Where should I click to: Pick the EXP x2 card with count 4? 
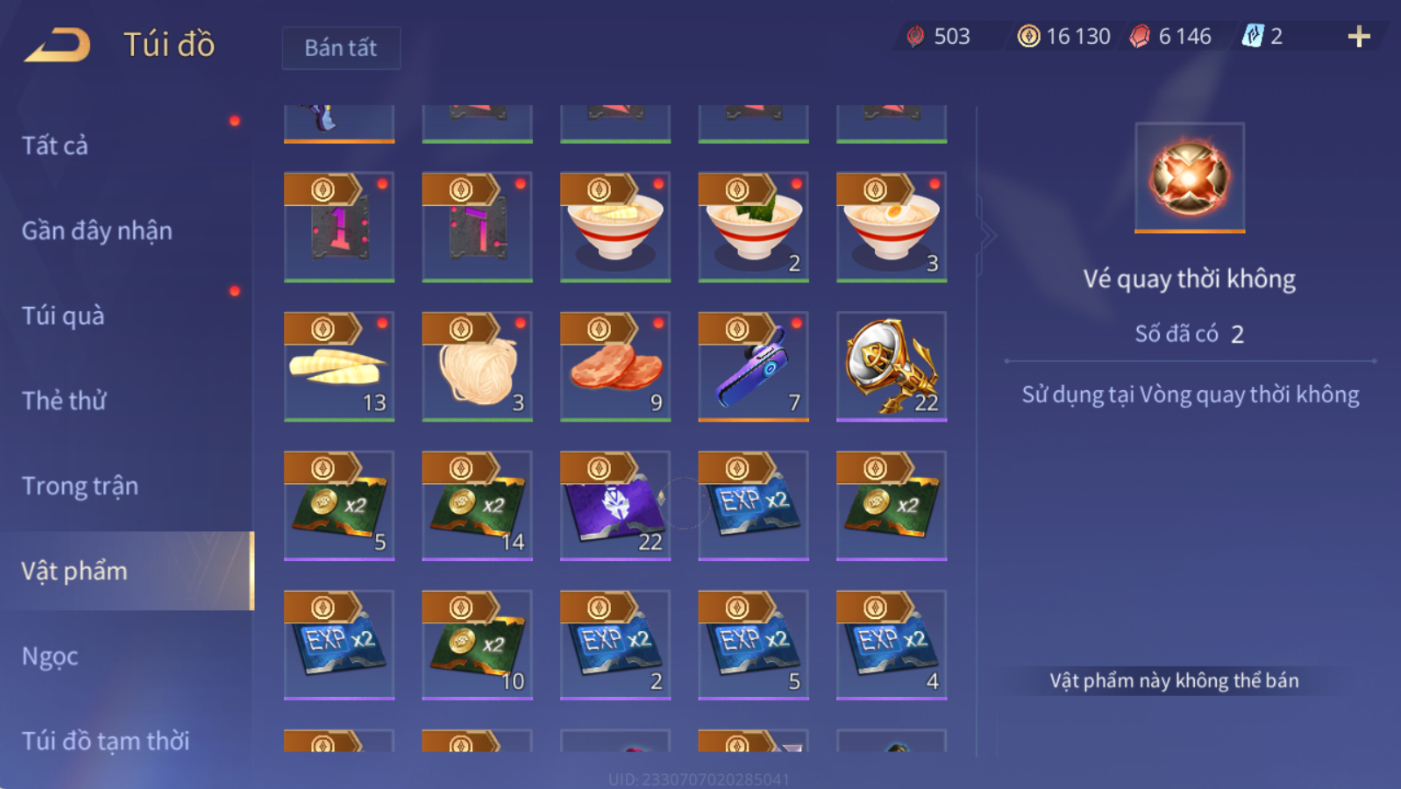[x=891, y=644]
